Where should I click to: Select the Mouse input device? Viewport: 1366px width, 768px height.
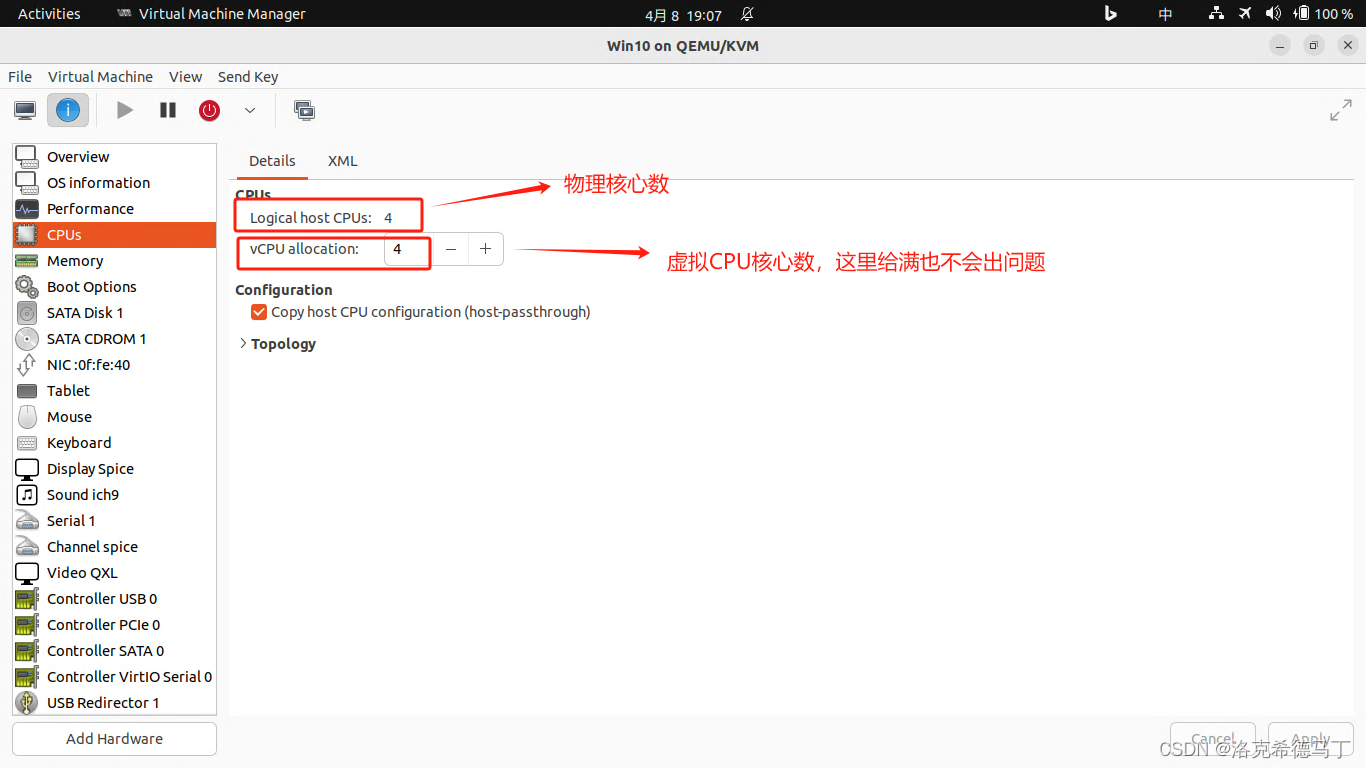click(114, 417)
